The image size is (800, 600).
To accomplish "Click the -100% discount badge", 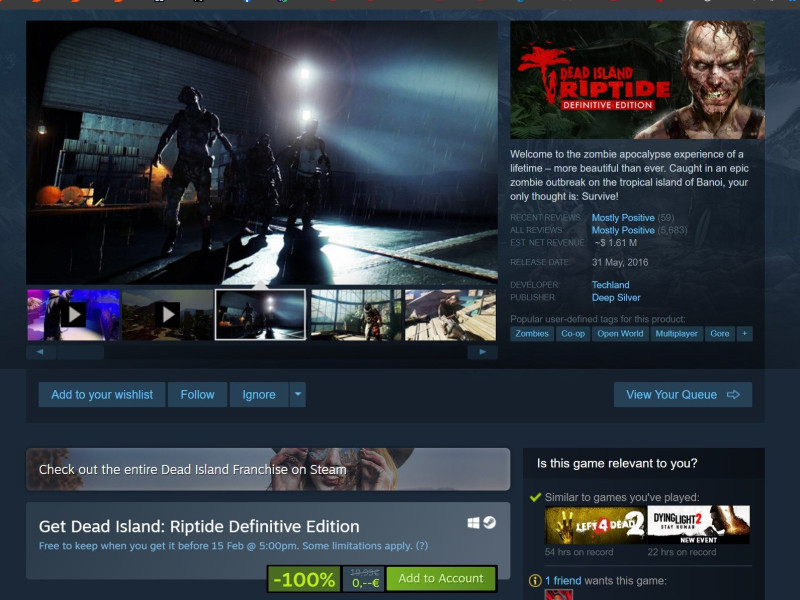I will tap(304, 580).
